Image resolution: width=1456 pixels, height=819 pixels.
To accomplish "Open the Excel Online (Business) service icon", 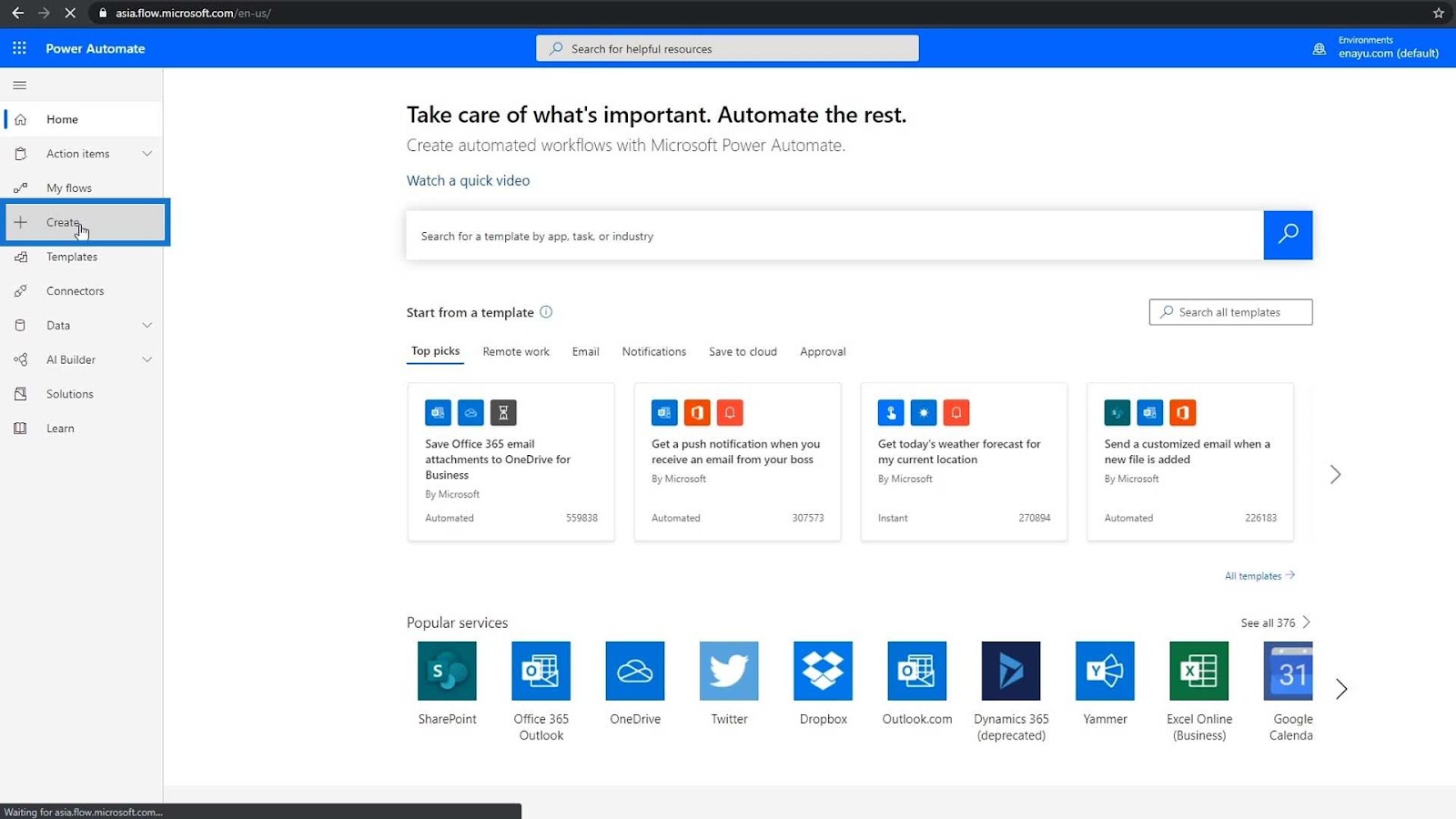I will pyautogui.click(x=1199, y=671).
